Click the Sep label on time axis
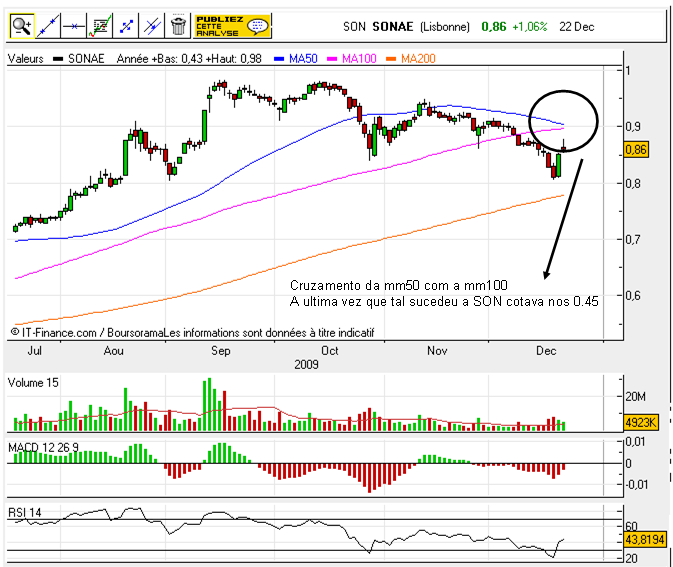 [x=221, y=351]
